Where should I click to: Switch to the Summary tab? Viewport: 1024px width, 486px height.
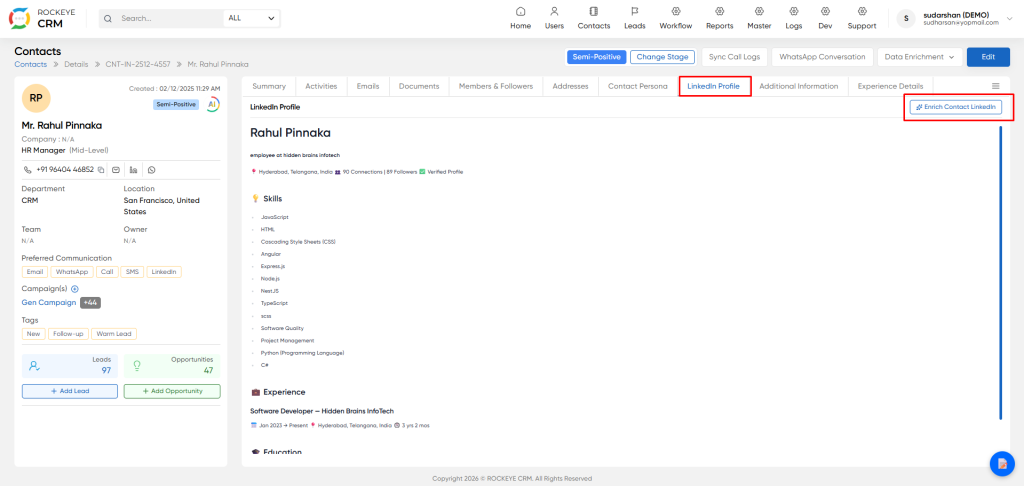tap(269, 86)
